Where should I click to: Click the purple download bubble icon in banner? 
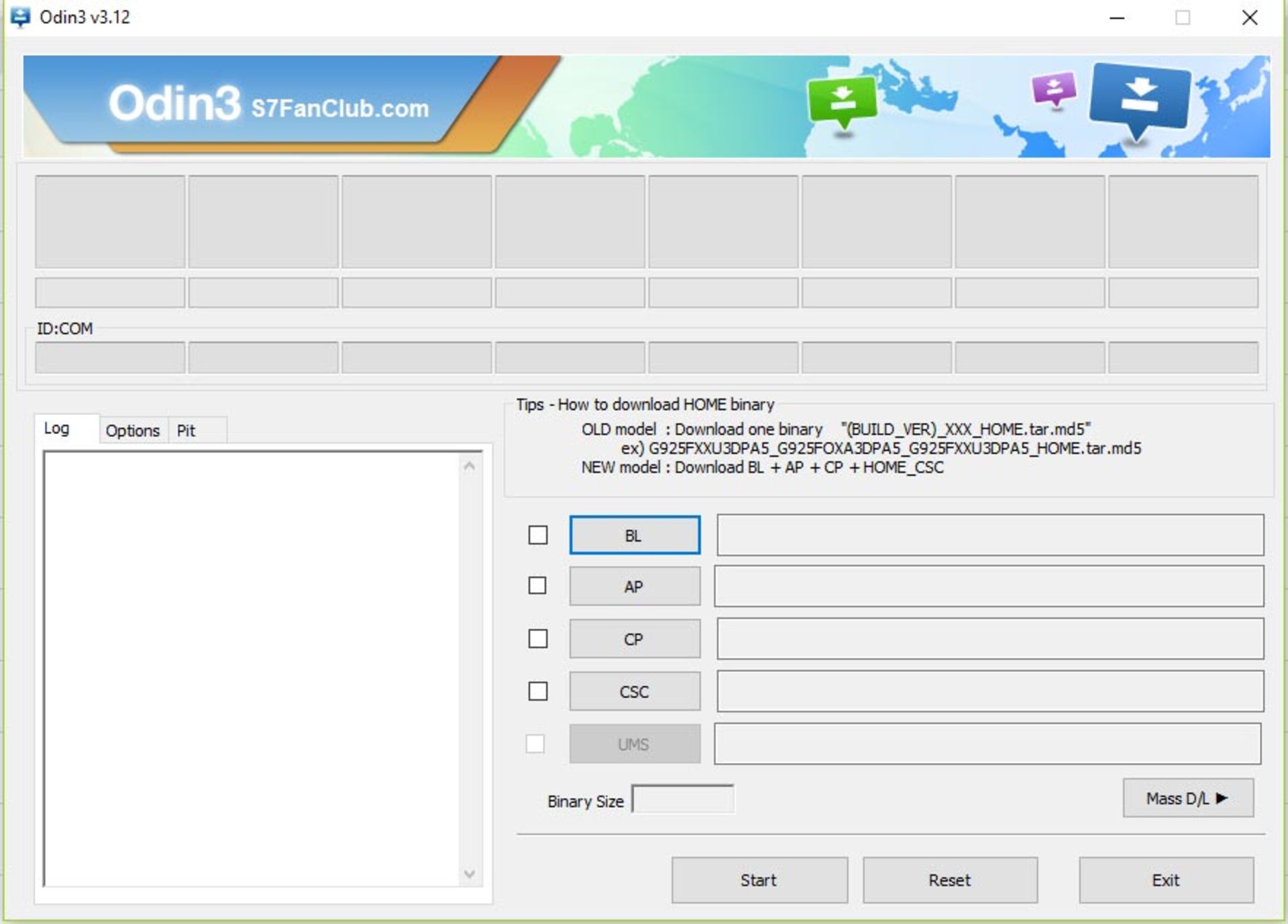(1054, 89)
